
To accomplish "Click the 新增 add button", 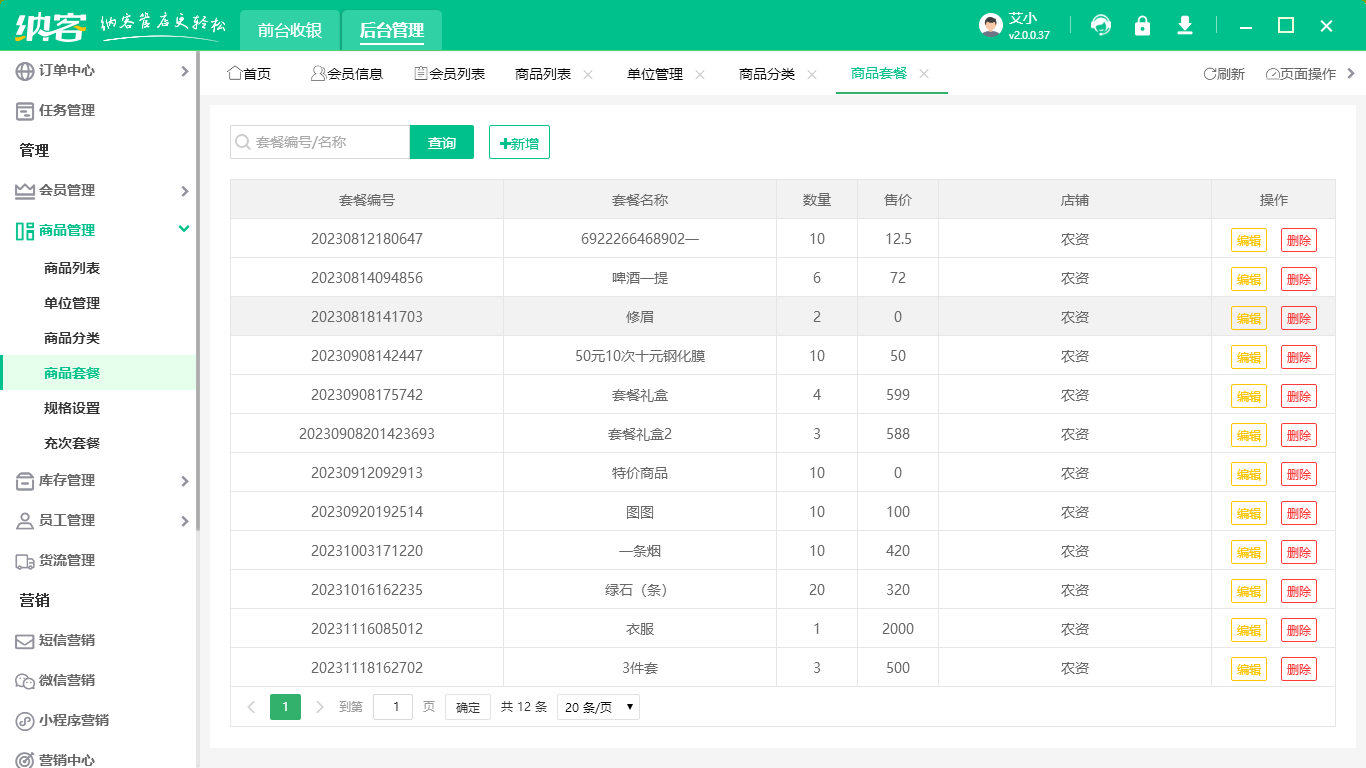I will (x=519, y=143).
